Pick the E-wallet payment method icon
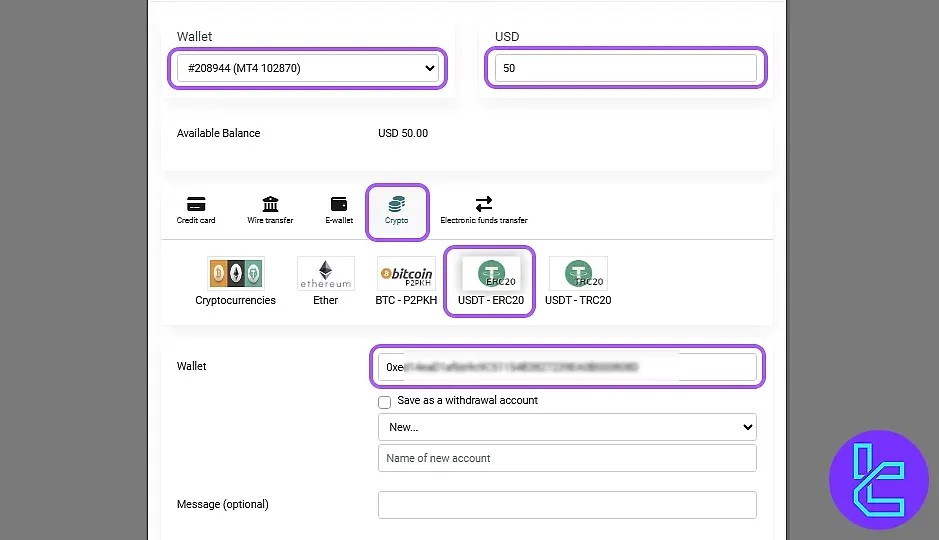Viewport: 939px width, 540px height. click(339, 204)
